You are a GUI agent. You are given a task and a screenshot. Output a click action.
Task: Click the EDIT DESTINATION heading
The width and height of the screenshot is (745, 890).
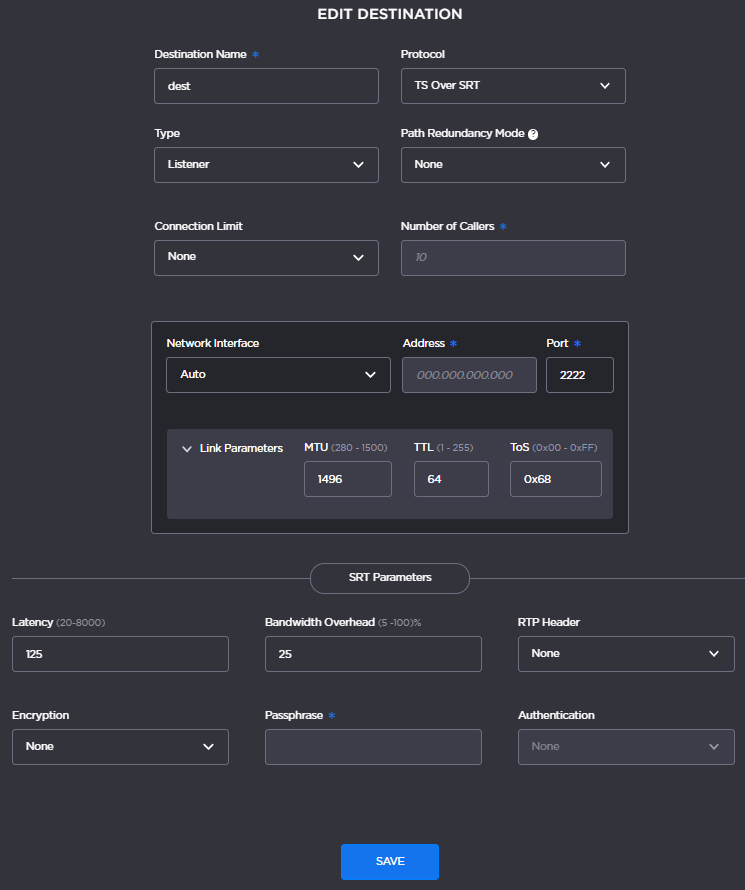[389, 14]
